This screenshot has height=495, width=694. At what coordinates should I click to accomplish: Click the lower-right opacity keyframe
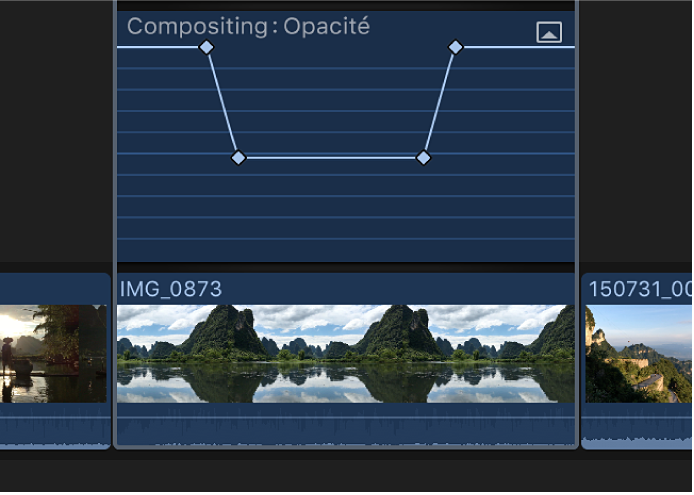(423, 157)
